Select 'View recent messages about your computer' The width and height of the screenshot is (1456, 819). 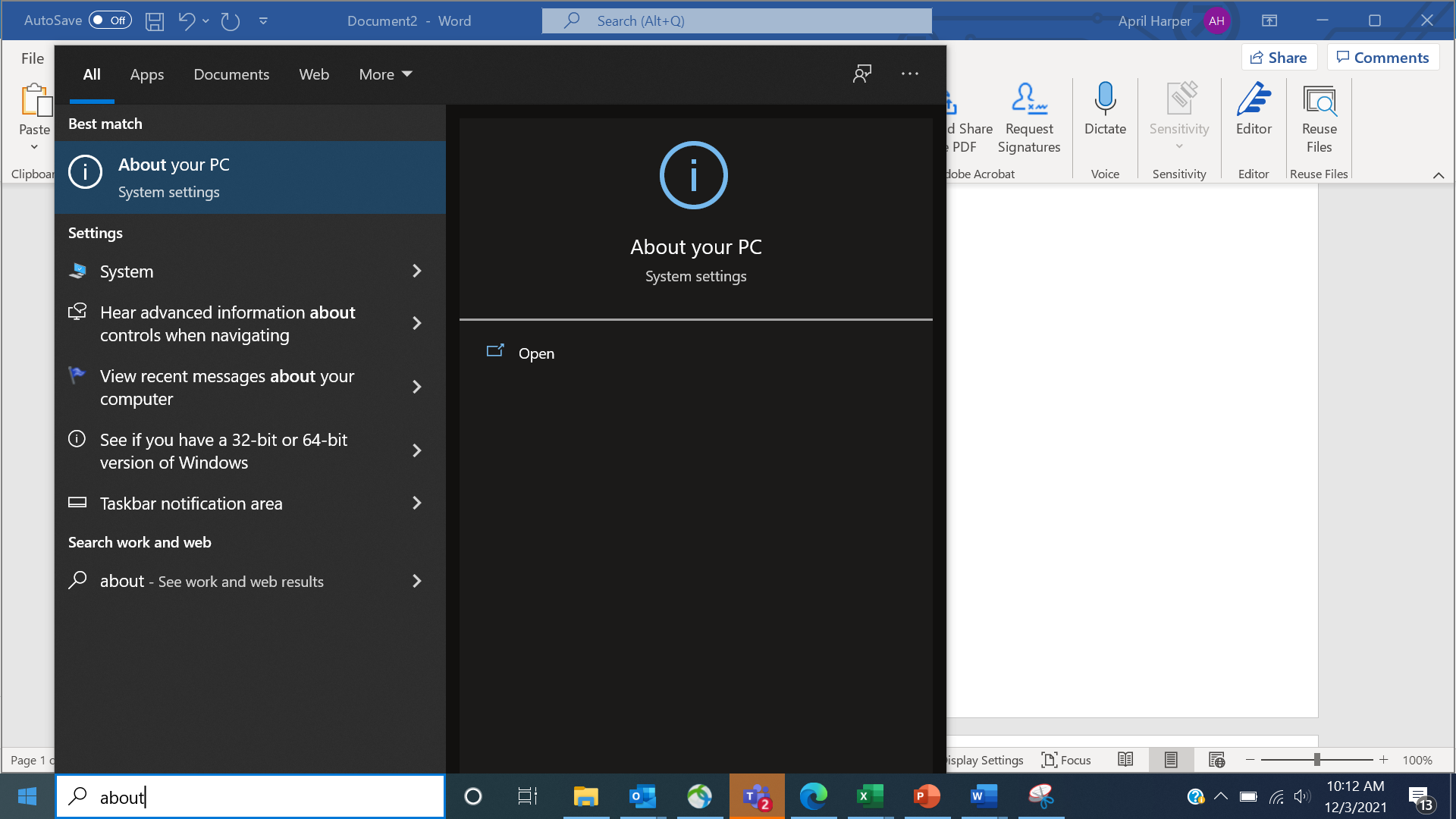pyautogui.click(x=227, y=388)
